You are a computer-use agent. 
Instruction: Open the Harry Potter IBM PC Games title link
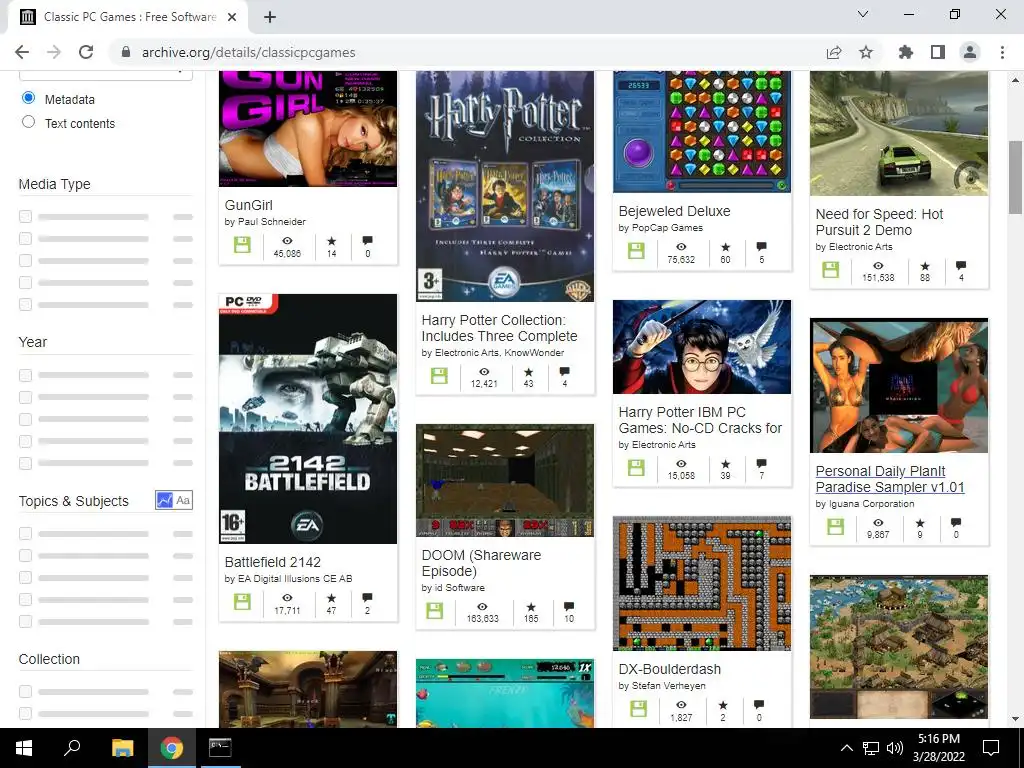coord(699,421)
